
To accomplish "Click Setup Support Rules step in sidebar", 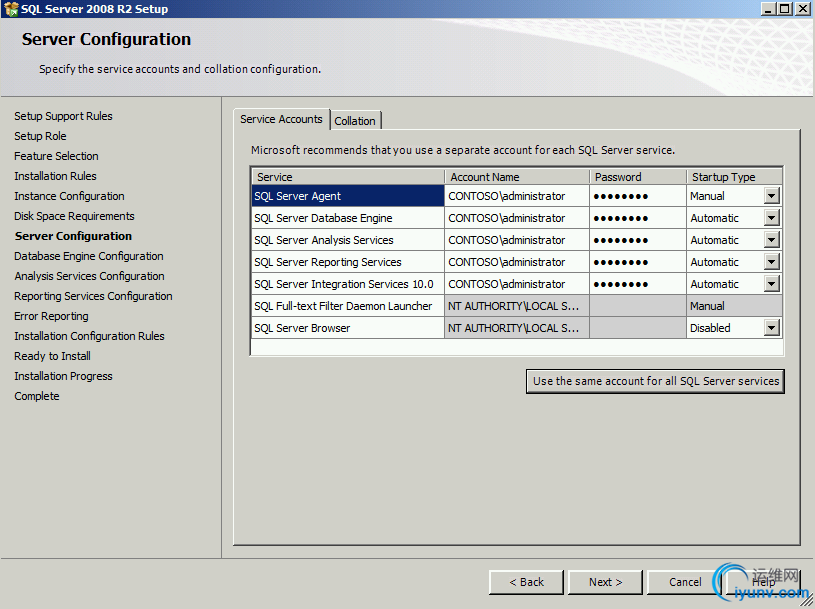I will tap(63, 116).
